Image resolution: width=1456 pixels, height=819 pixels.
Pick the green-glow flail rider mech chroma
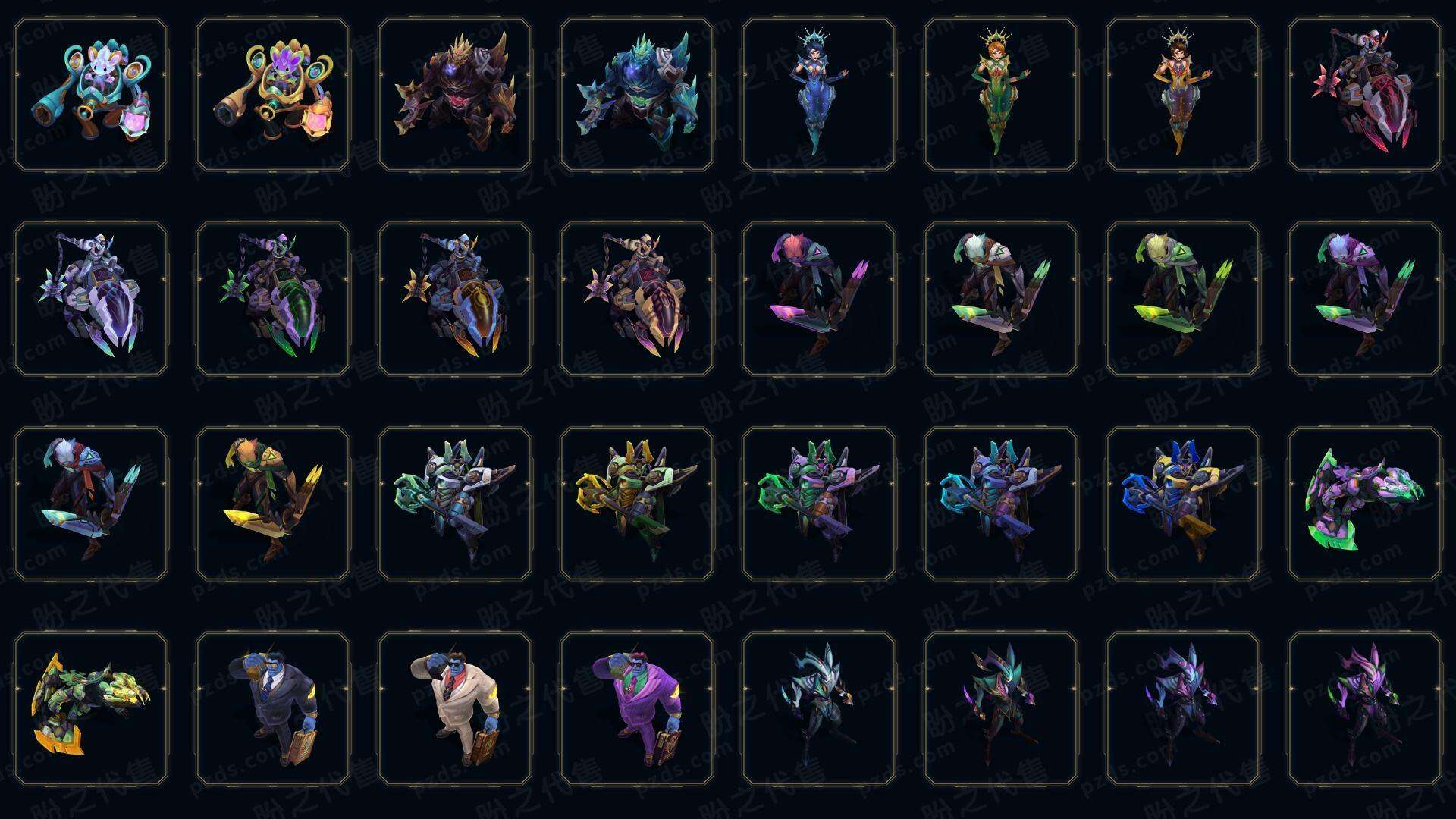[273, 299]
